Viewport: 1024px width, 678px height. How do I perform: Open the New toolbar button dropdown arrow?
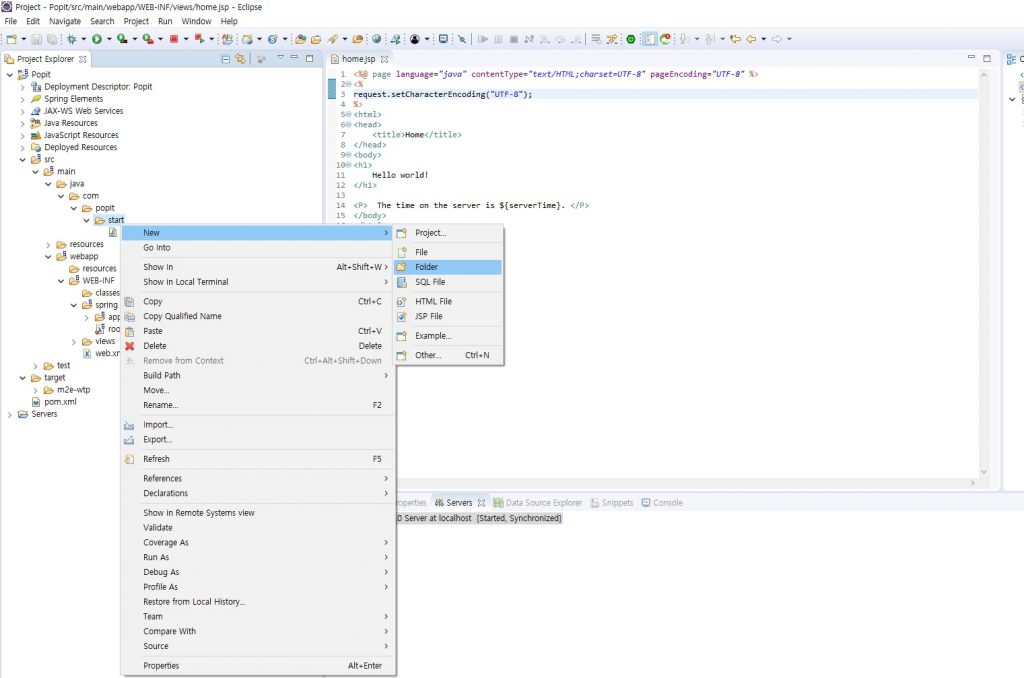[x=22, y=39]
